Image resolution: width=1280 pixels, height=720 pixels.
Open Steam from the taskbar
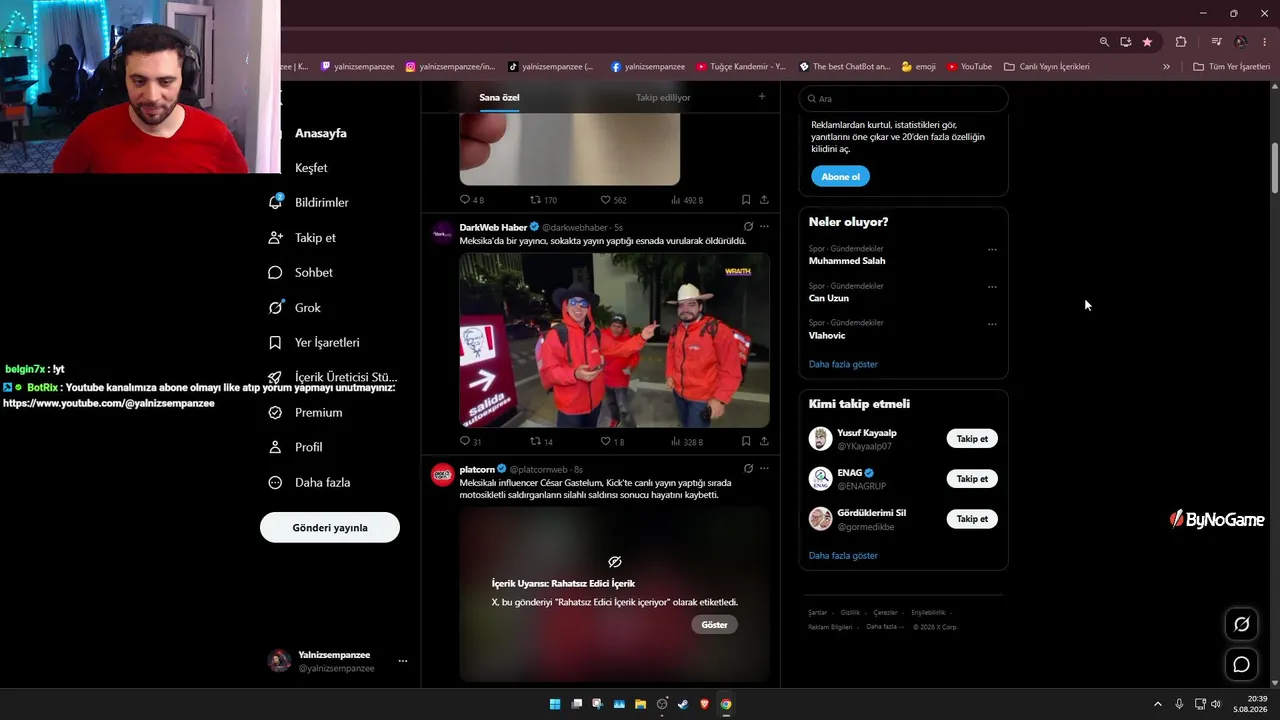tap(683, 704)
